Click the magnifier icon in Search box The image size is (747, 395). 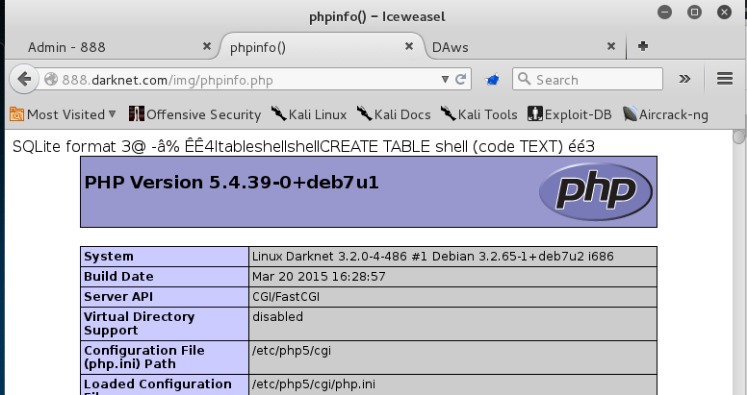pos(524,79)
